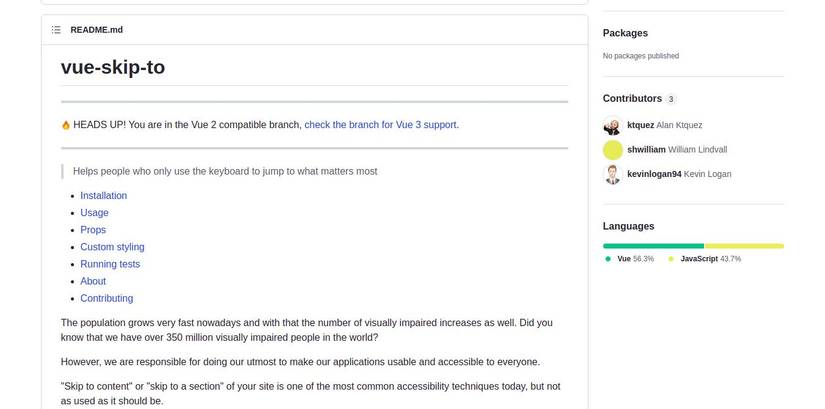Navigate to Custom styling section
Viewport: 825px width, 409px height.
point(112,247)
